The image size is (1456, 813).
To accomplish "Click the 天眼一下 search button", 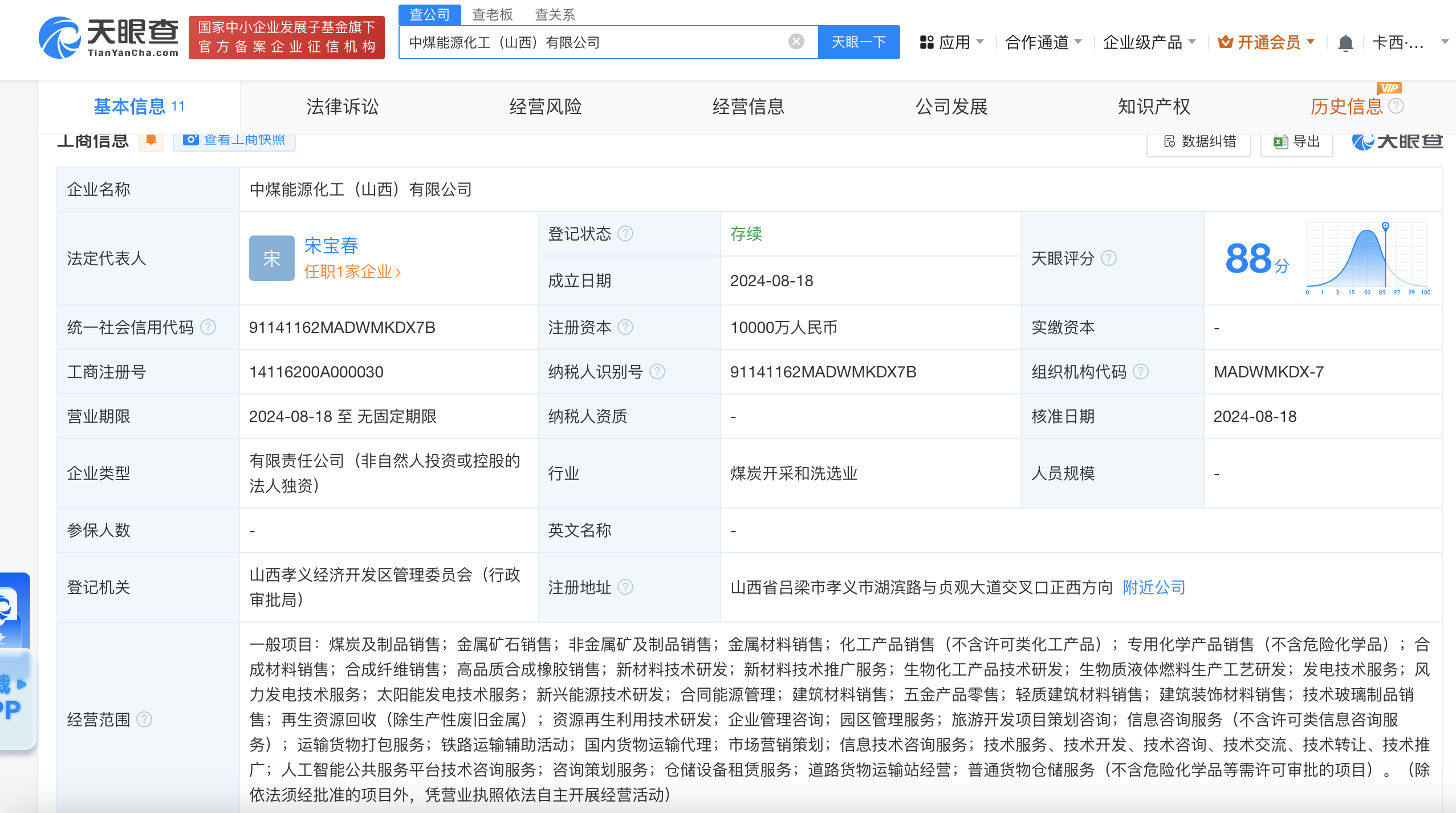I will click(859, 42).
